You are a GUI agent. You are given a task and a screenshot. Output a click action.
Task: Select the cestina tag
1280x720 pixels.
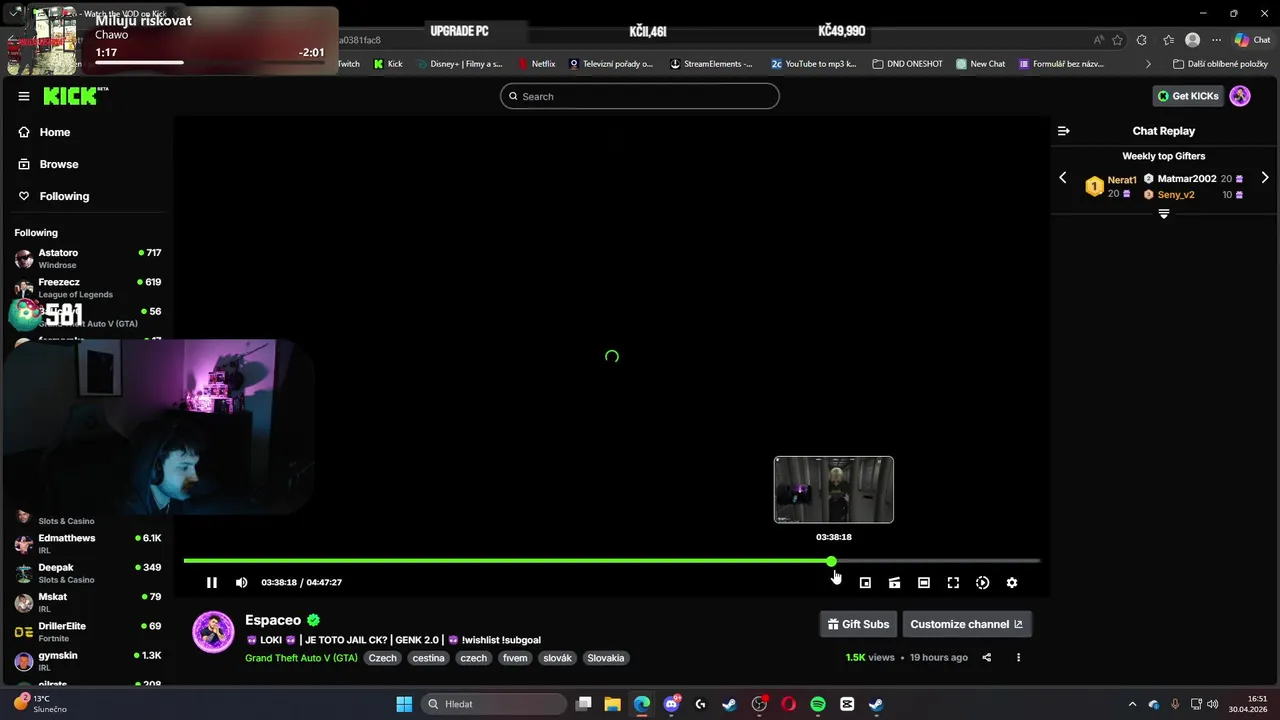click(428, 658)
